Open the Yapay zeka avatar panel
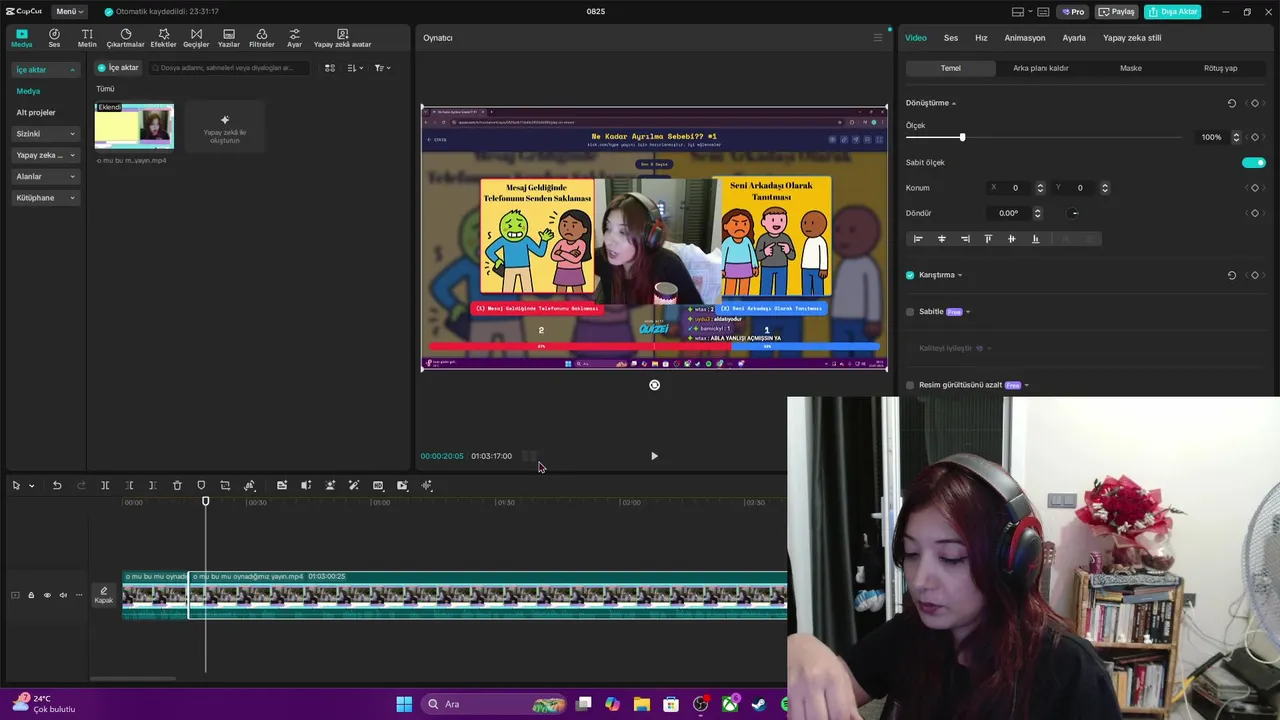This screenshot has width=1280, height=720. pyautogui.click(x=342, y=38)
